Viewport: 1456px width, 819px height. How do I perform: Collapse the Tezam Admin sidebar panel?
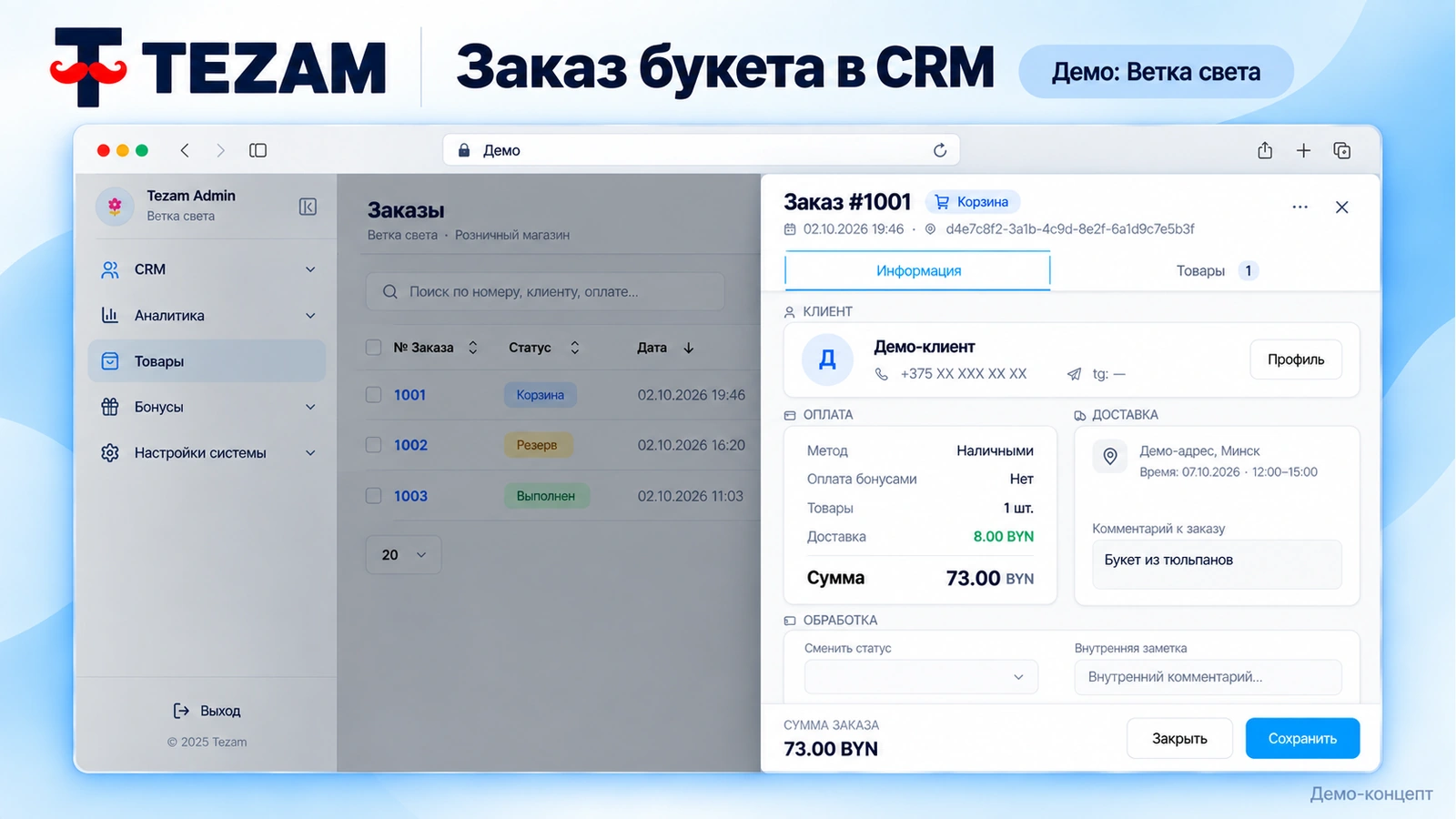(308, 207)
